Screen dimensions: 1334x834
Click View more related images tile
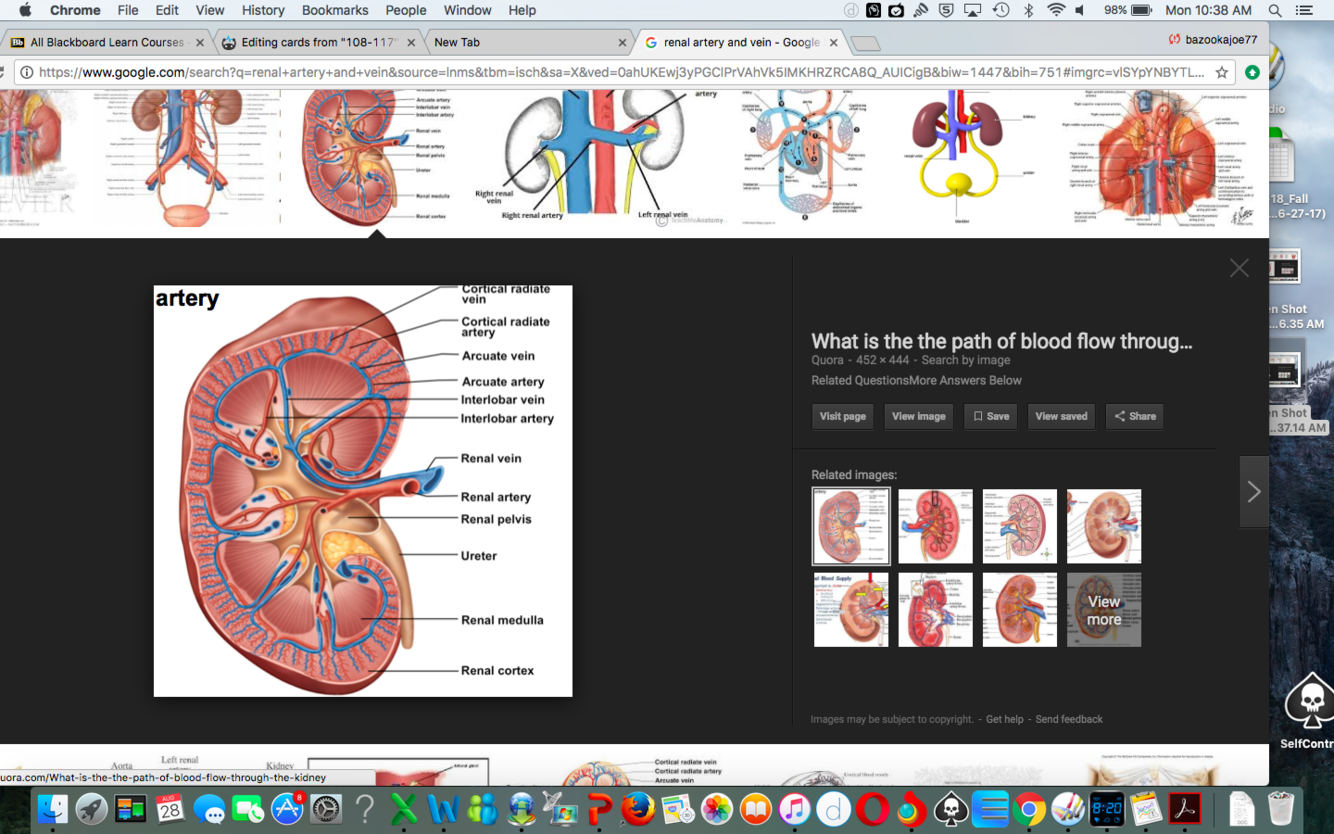point(1104,610)
